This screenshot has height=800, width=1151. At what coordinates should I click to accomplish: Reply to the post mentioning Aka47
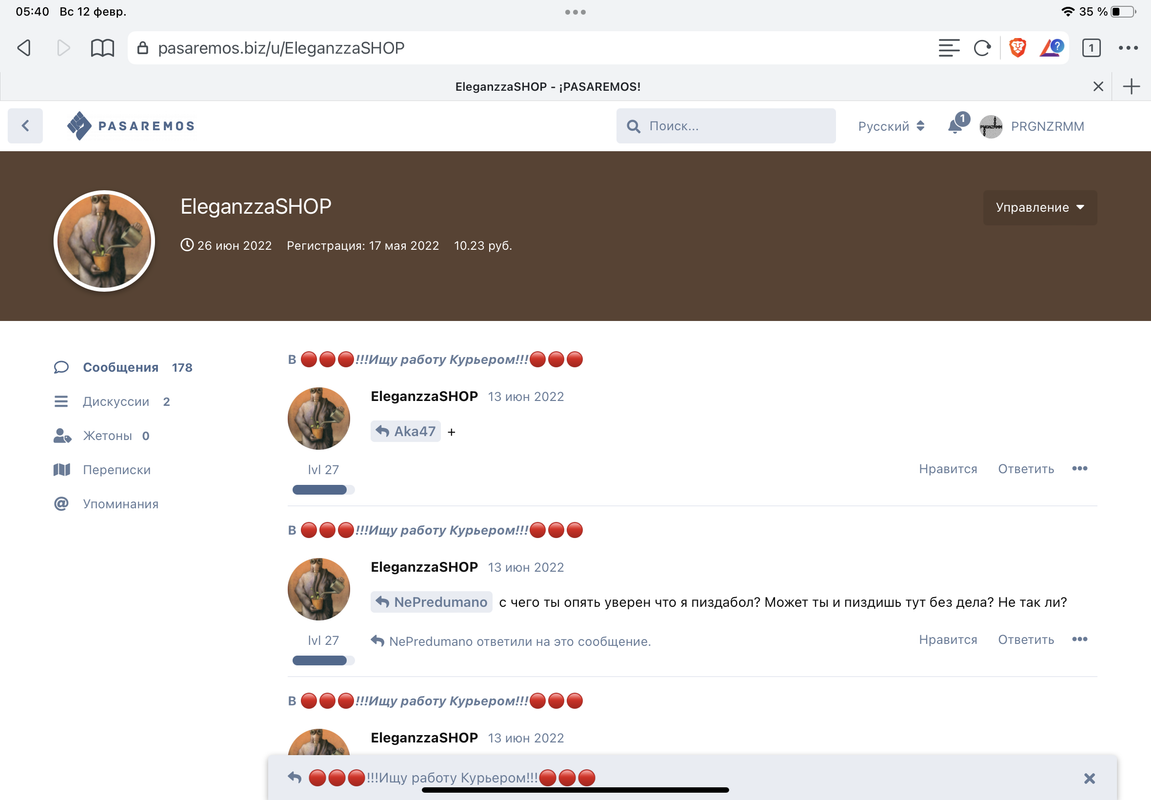(1025, 469)
